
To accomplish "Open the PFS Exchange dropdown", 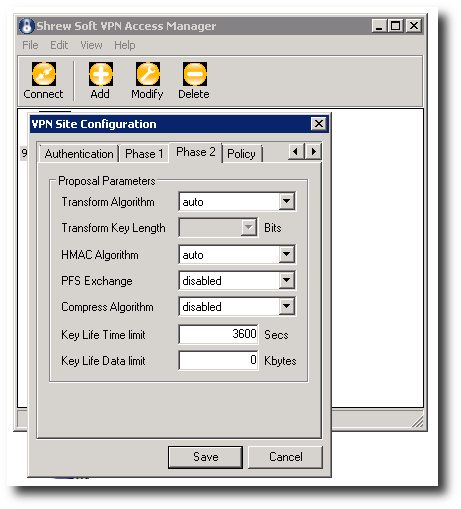I will coord(286,280).
